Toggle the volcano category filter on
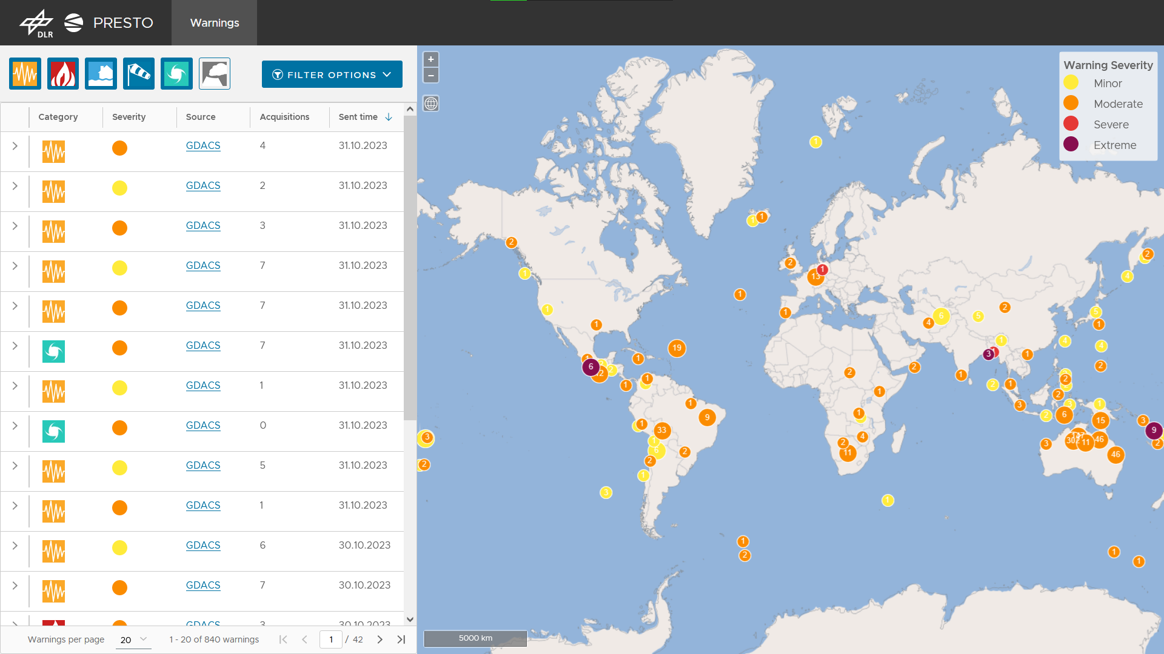 pos(214,73)
